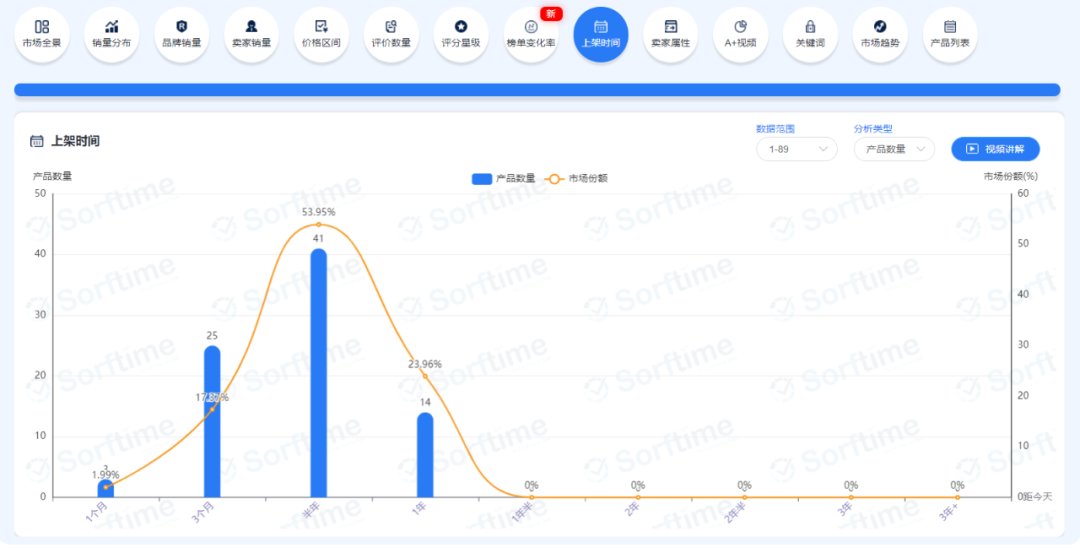Image resolution: width=1080 pixels, height=548 pixels.
Task: Click the 上架时间 panel heading text
Action: point(75,141)
